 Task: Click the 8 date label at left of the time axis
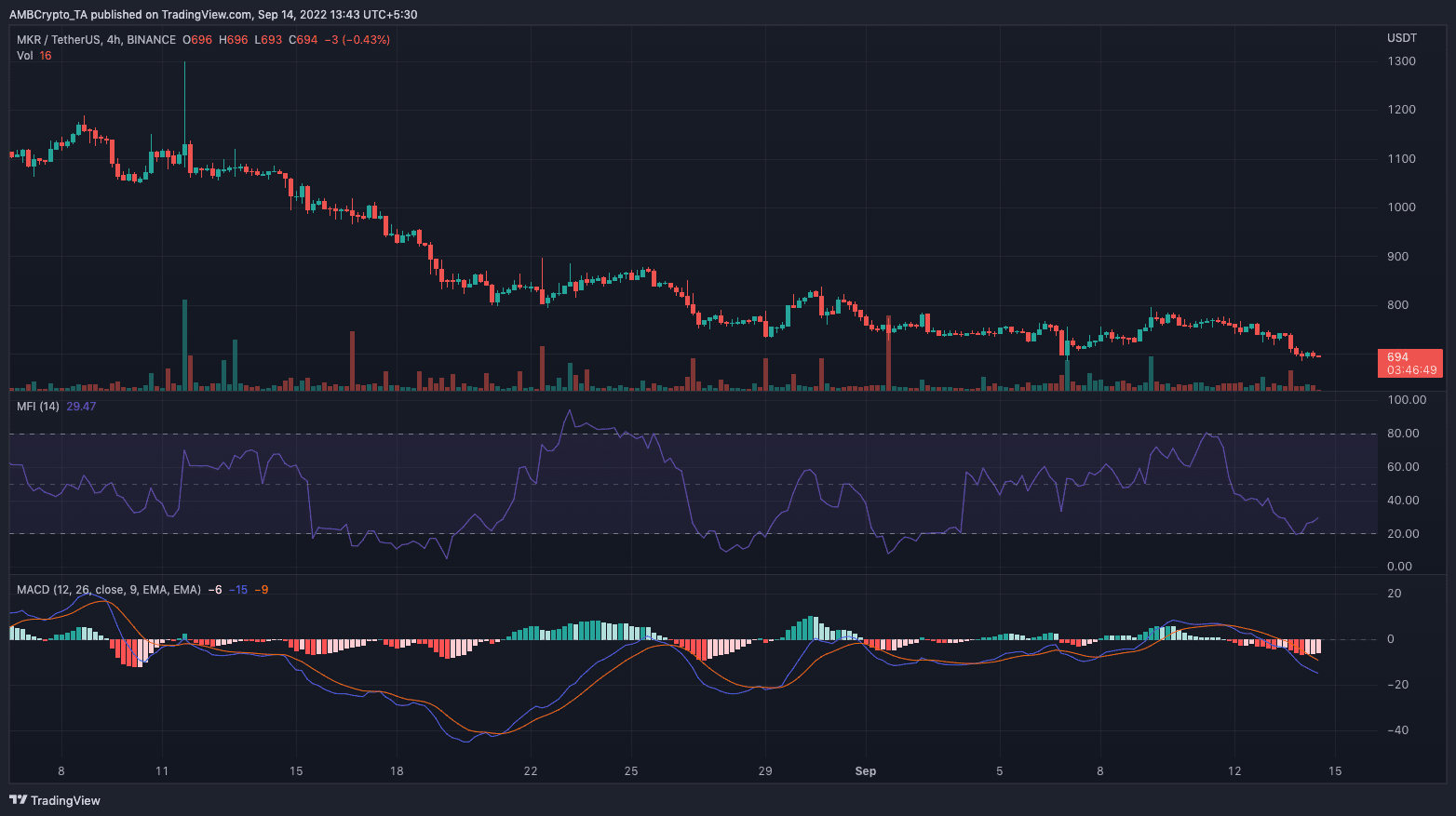coord(61,771)
